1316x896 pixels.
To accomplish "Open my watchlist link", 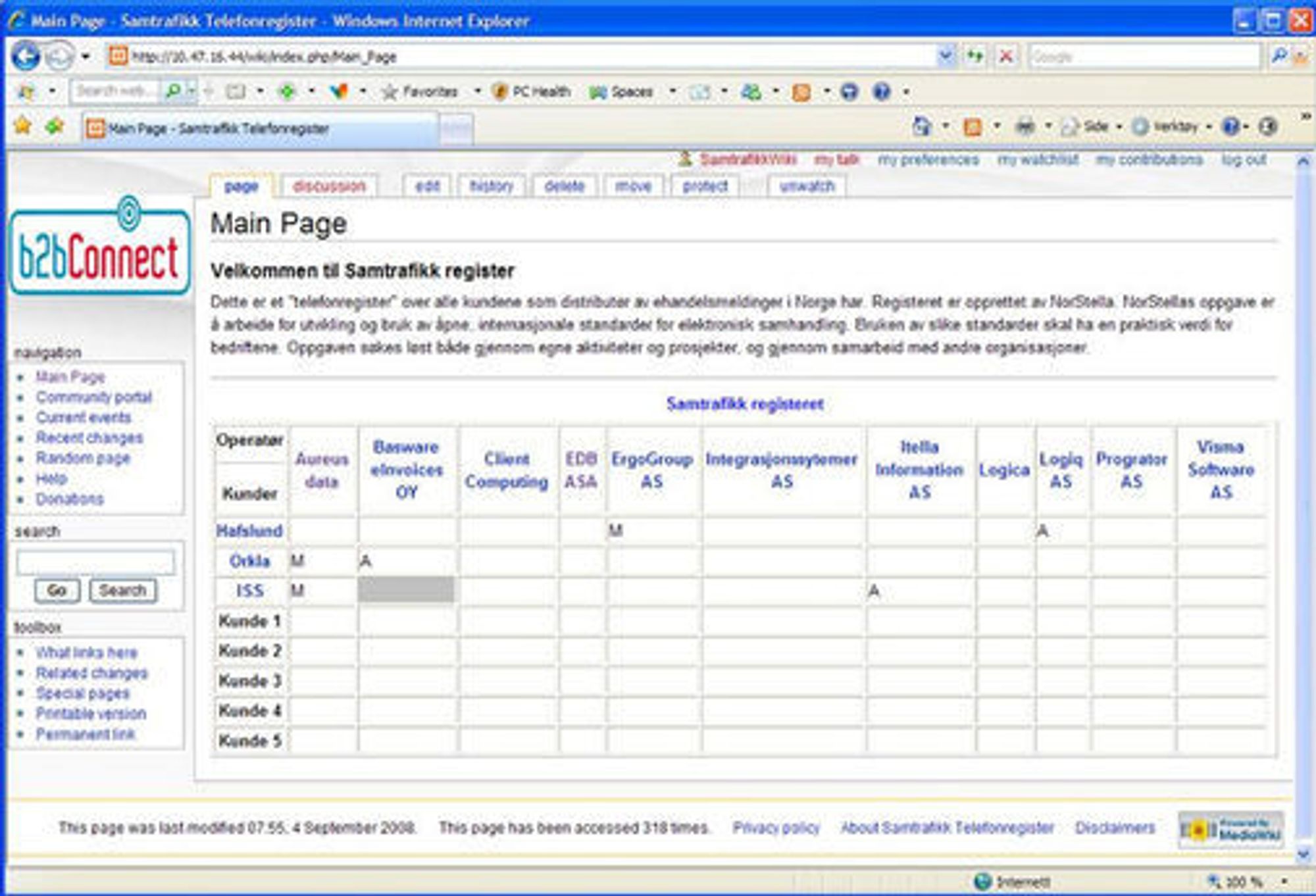I will pyautogui.click(x=1038, y=160).
